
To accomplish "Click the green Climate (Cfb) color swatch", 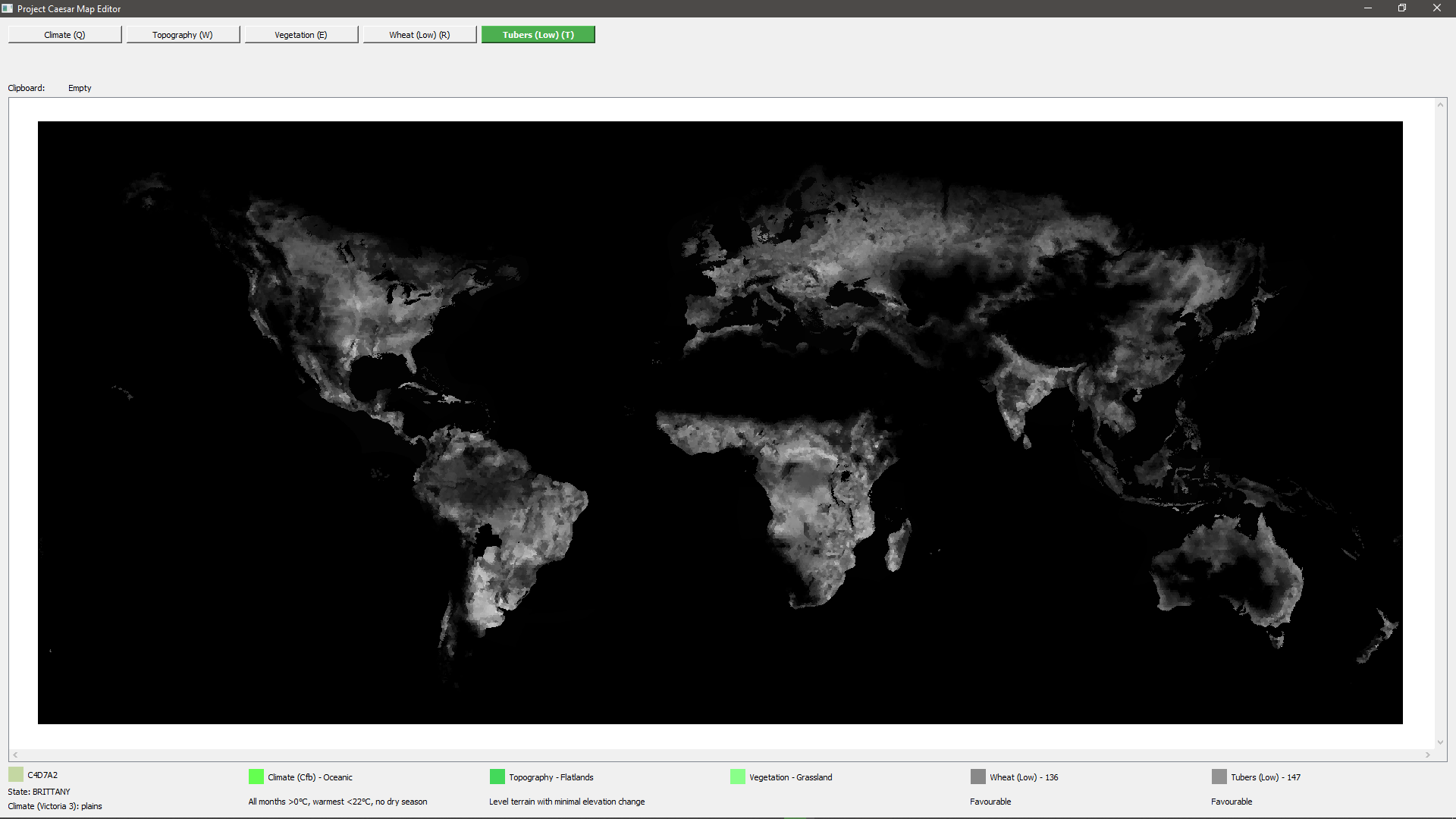I will [x=256, y=777].
